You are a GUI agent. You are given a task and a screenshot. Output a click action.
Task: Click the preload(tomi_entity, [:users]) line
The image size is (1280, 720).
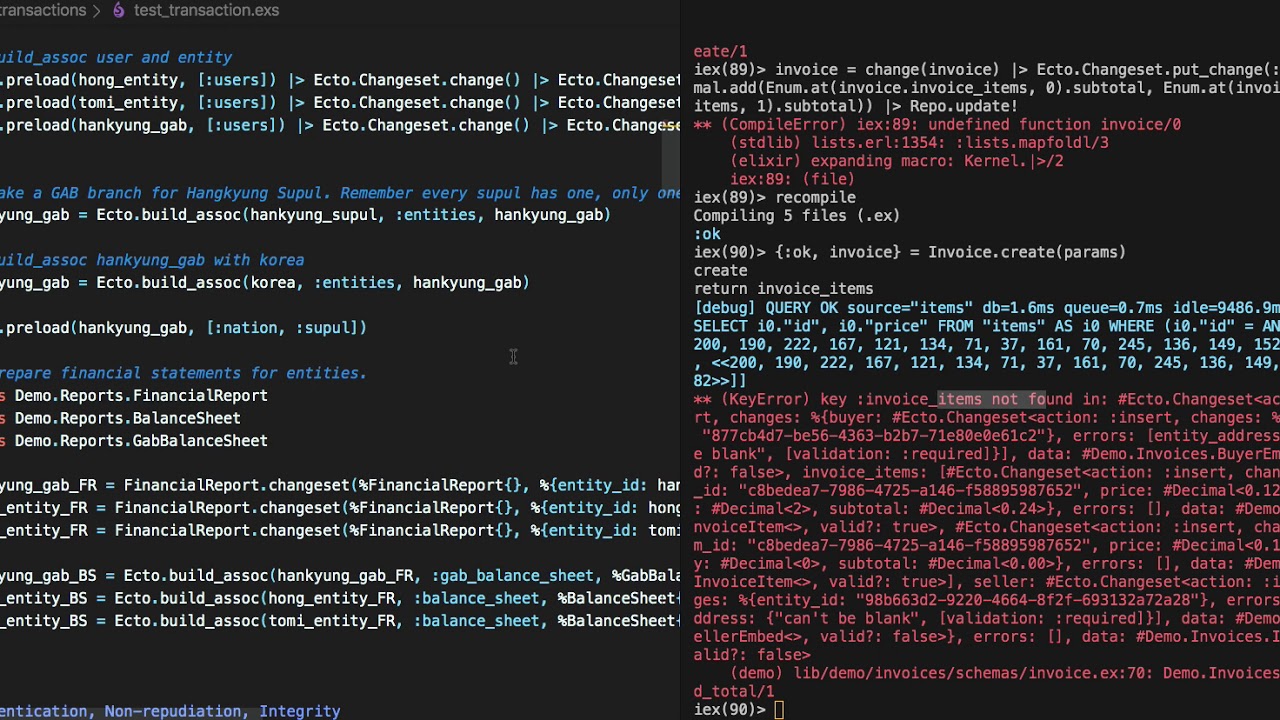[340, 103]
